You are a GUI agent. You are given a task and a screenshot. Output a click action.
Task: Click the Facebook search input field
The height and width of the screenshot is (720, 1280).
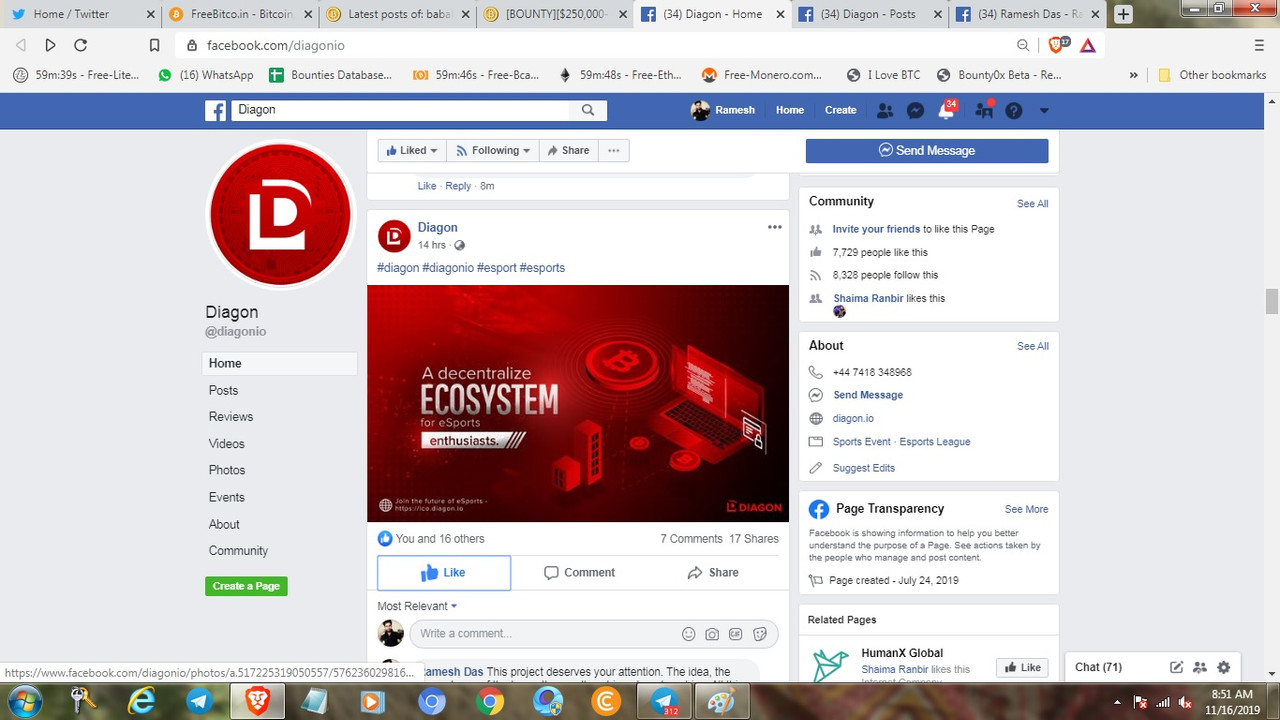coord(401,110)
